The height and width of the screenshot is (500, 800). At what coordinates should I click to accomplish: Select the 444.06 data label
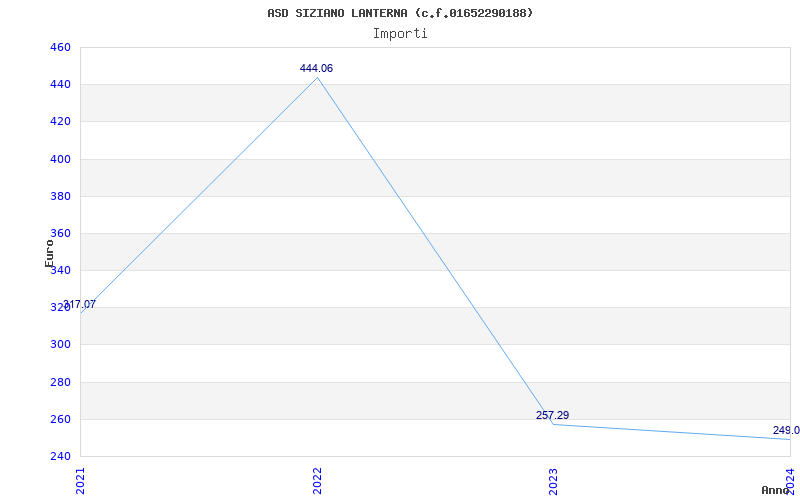pos(316,68)
